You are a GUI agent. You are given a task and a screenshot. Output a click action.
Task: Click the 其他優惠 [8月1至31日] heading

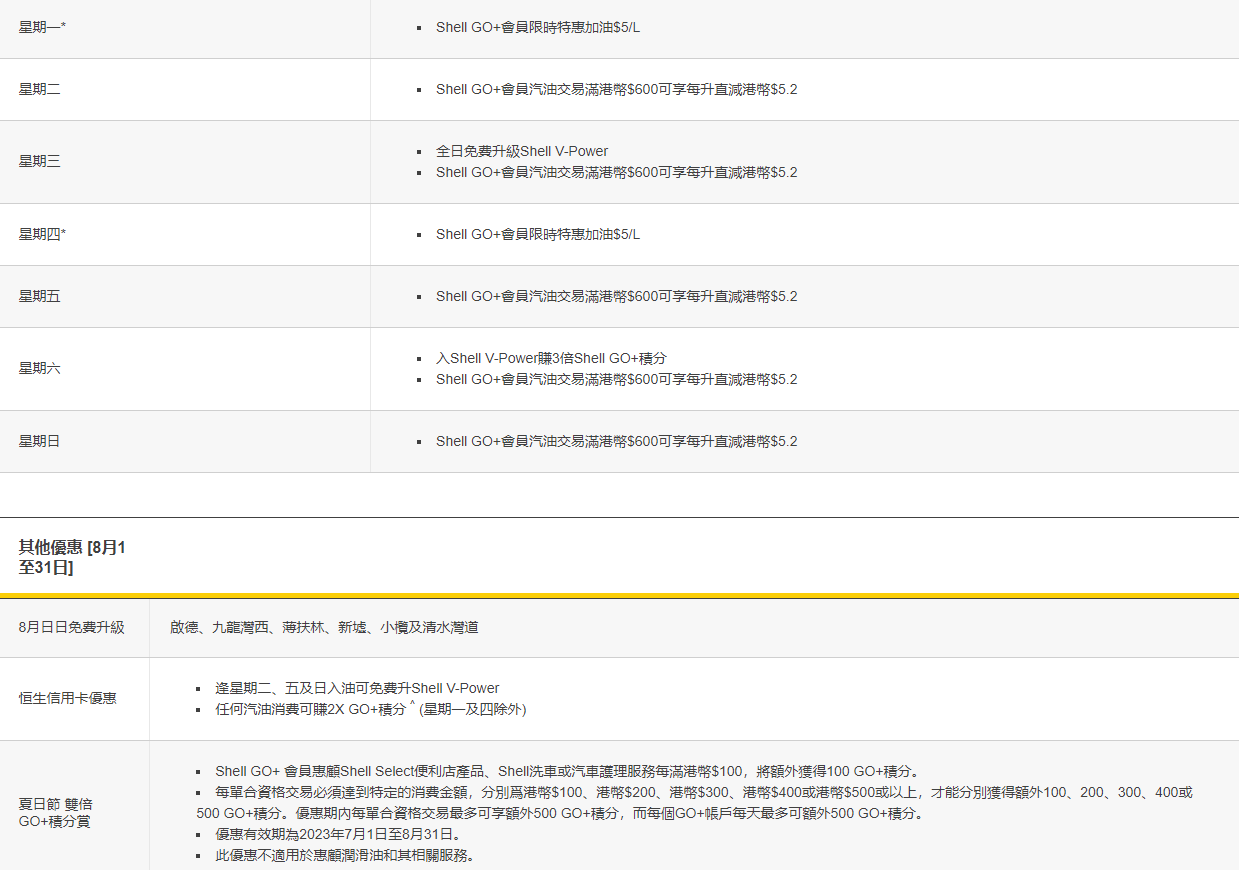point(72,557)
